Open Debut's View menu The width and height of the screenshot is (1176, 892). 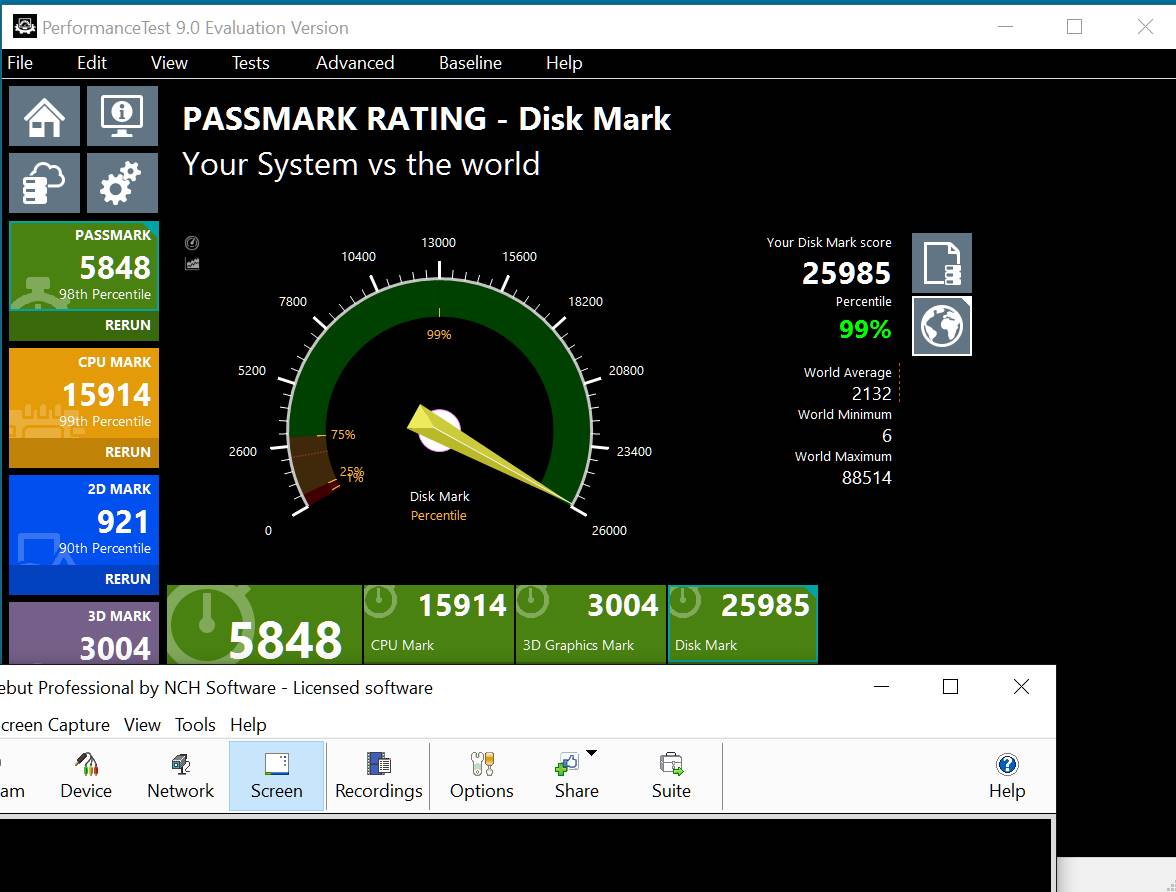[142, 725]
